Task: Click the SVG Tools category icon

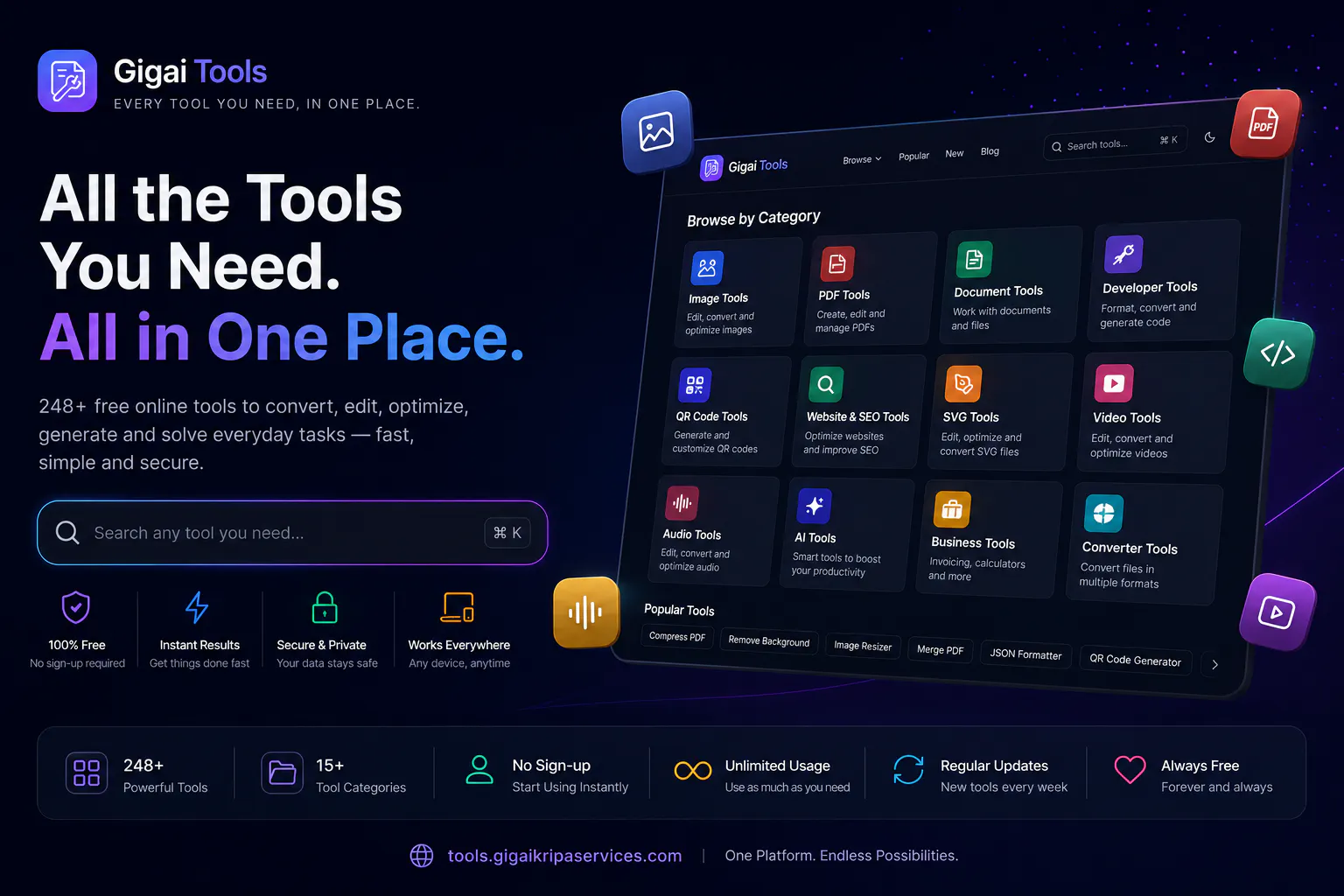Action: (x=963, y=384)
